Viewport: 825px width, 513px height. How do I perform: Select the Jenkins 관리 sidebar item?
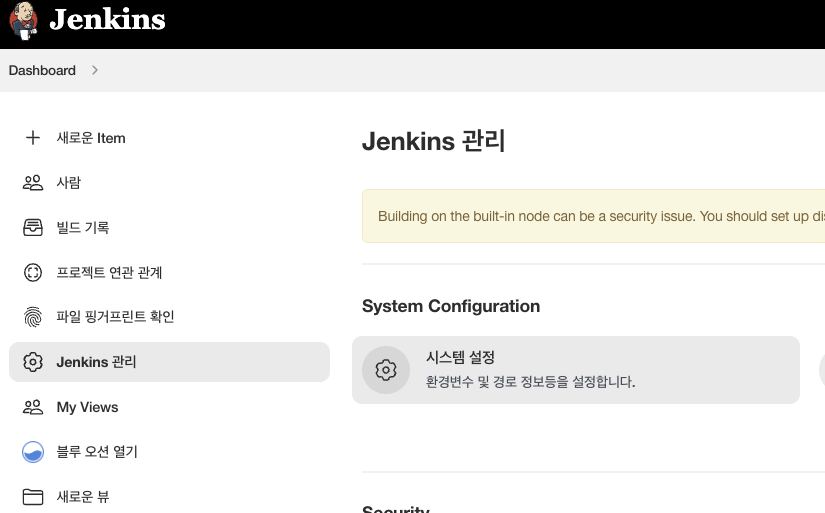[169, 362]
